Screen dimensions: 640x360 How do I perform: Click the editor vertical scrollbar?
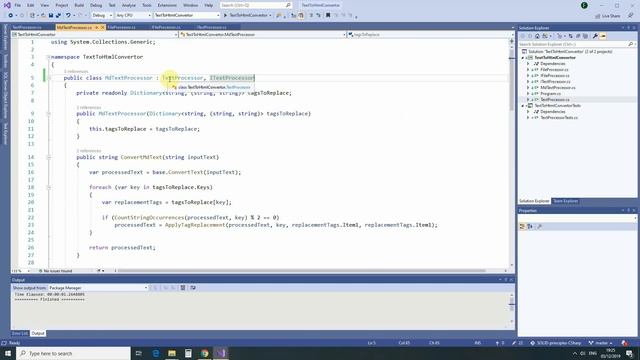click(511, 154)
